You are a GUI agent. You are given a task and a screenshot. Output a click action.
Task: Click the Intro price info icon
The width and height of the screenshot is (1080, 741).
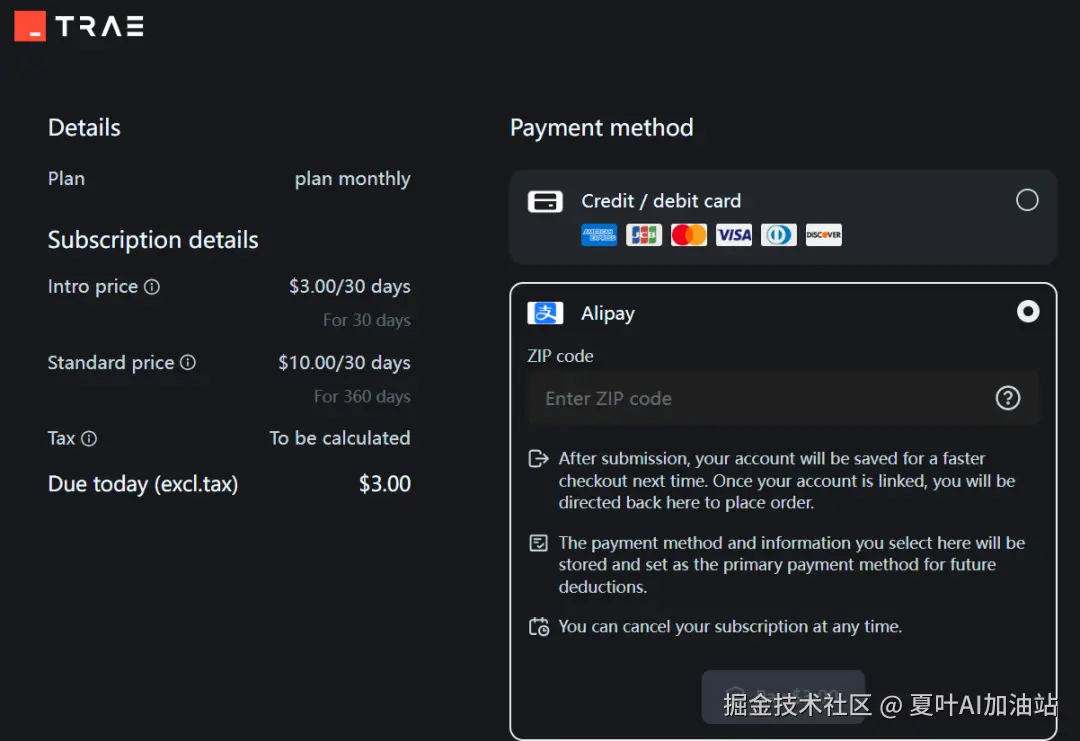(152, 287)
